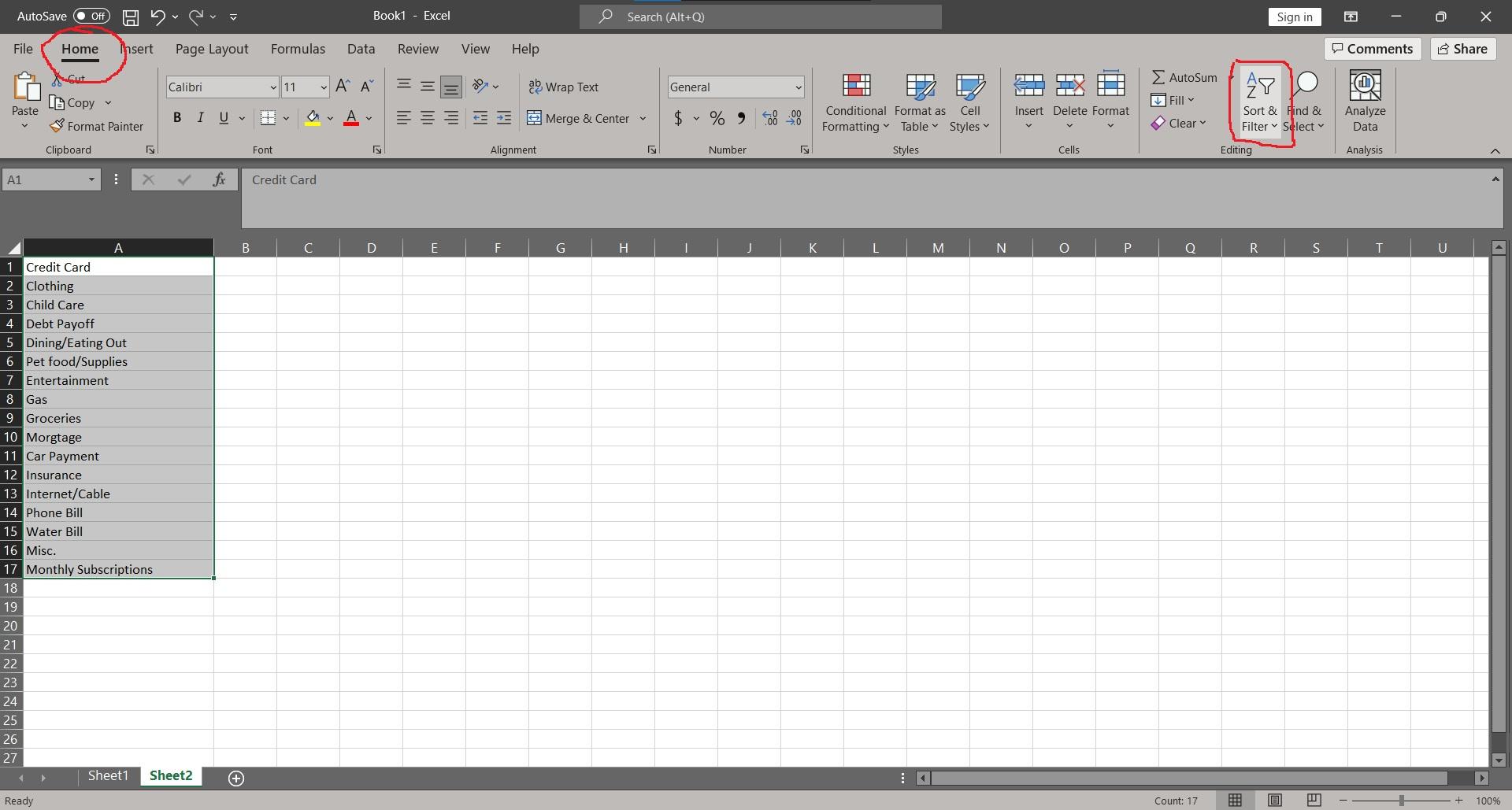Viewport: 1512px width, 810px height.
Task: Click Decrease Decimal icon
Action: pyautogui.click(x=795, y=118)
